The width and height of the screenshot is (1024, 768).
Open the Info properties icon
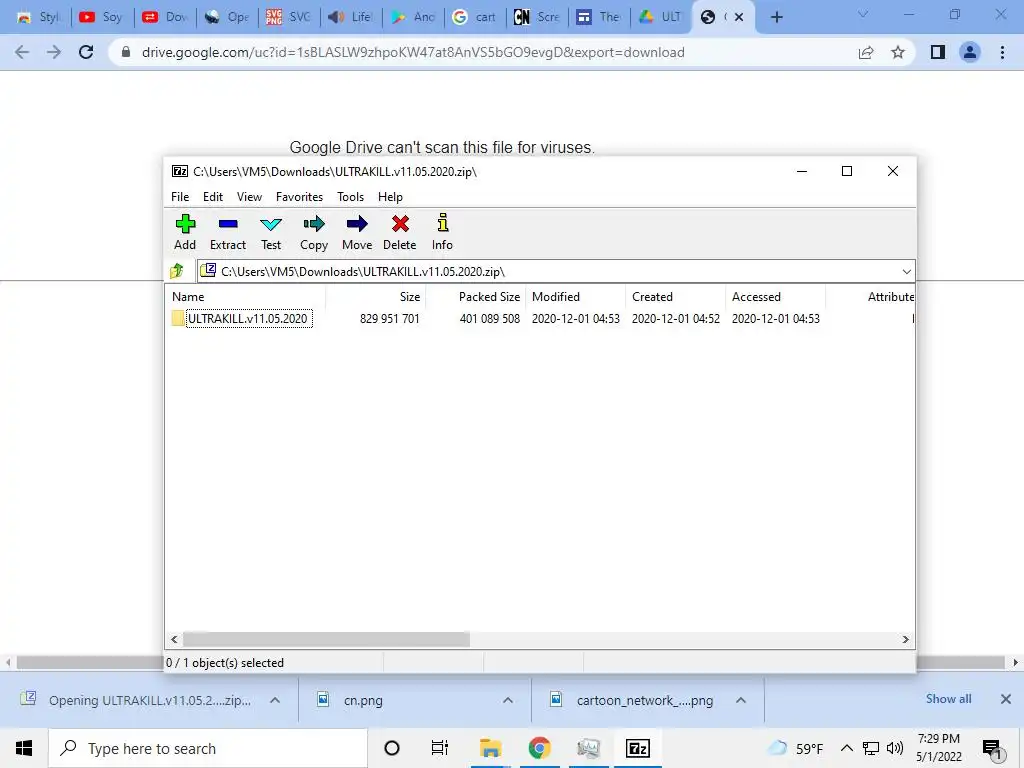(x=442, y=223)
